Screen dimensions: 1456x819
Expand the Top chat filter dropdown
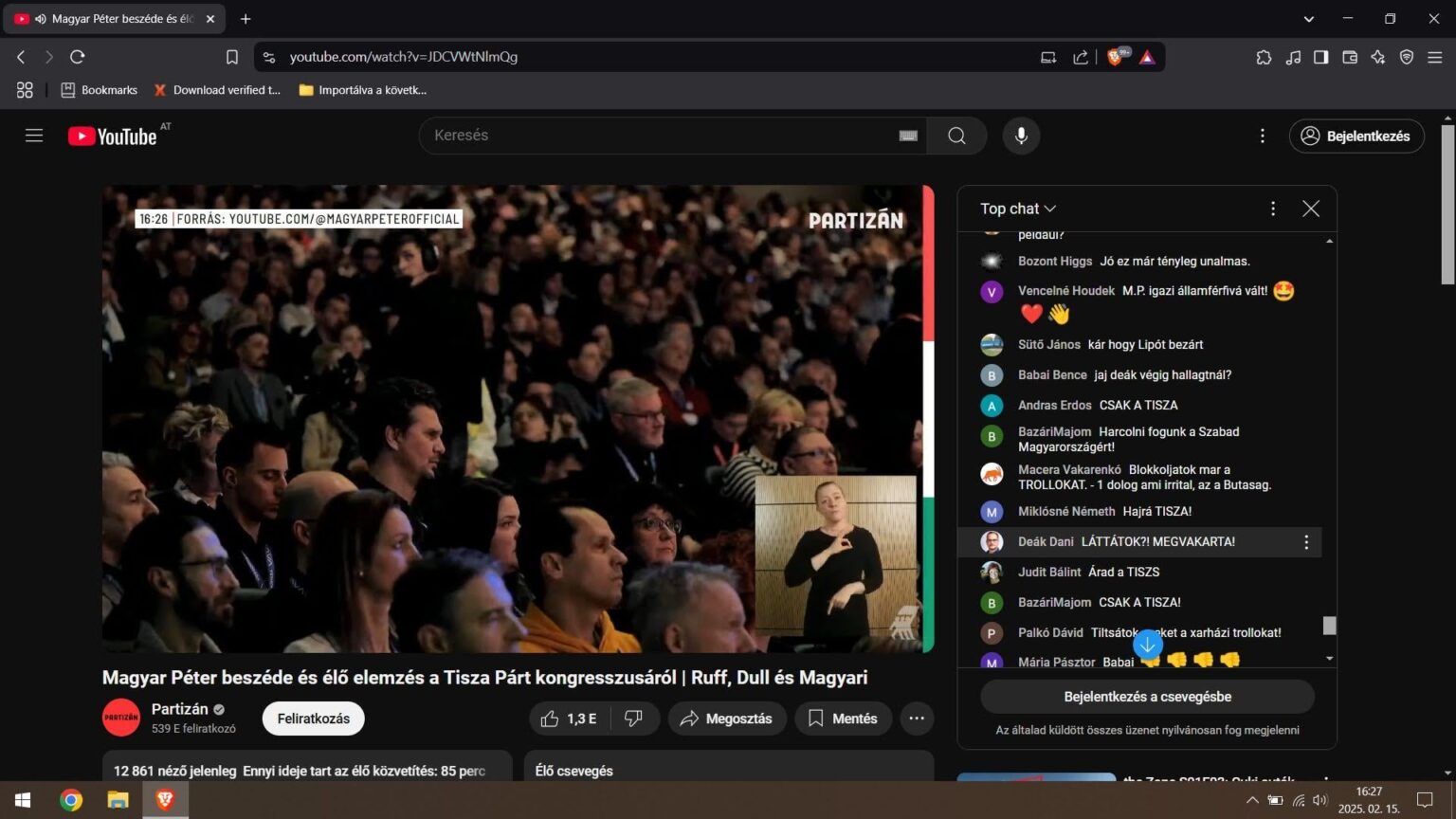pyautogui.click(x=1018, y=209)
